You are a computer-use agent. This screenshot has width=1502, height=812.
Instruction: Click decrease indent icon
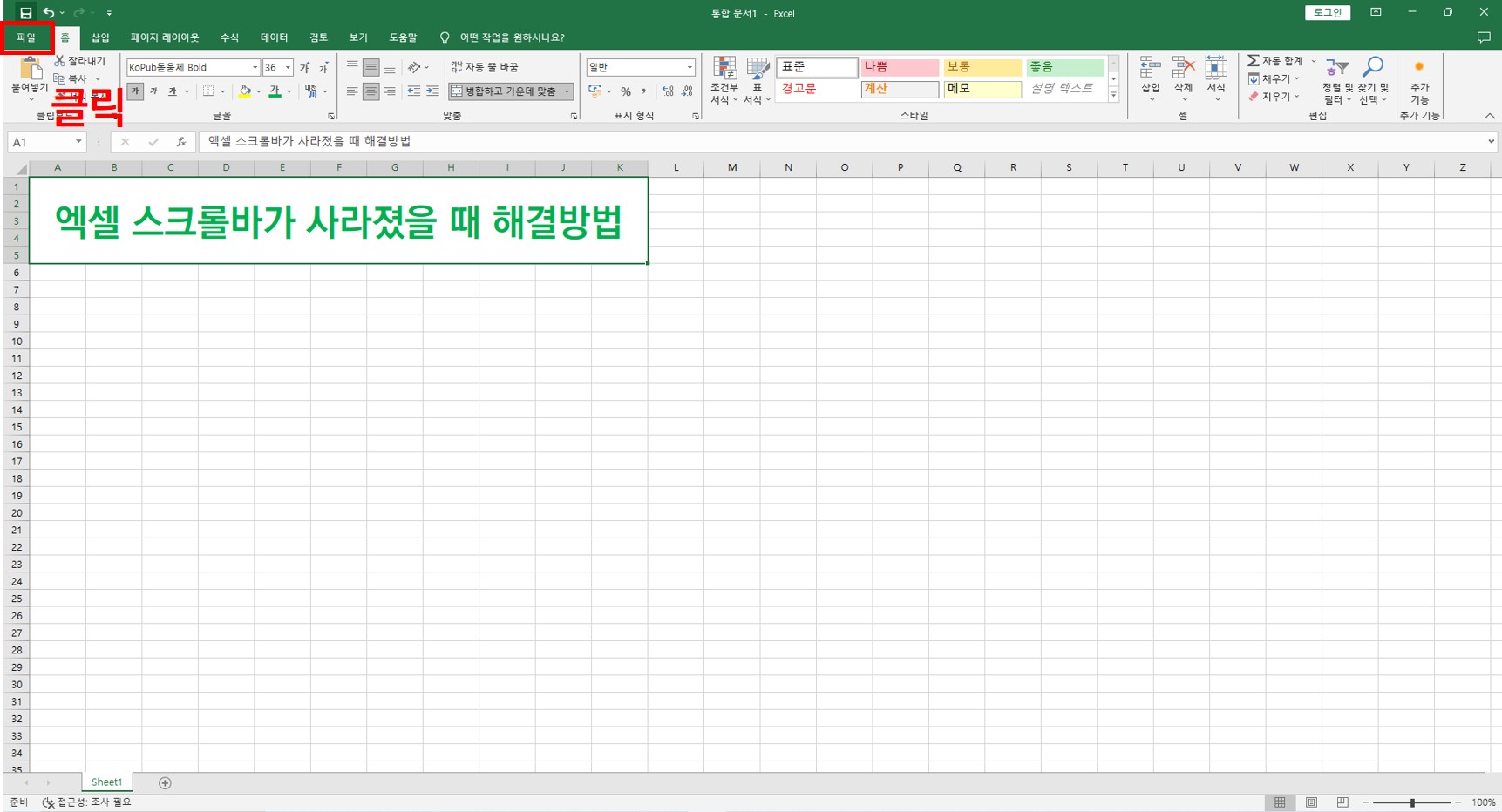click(414, 91)
